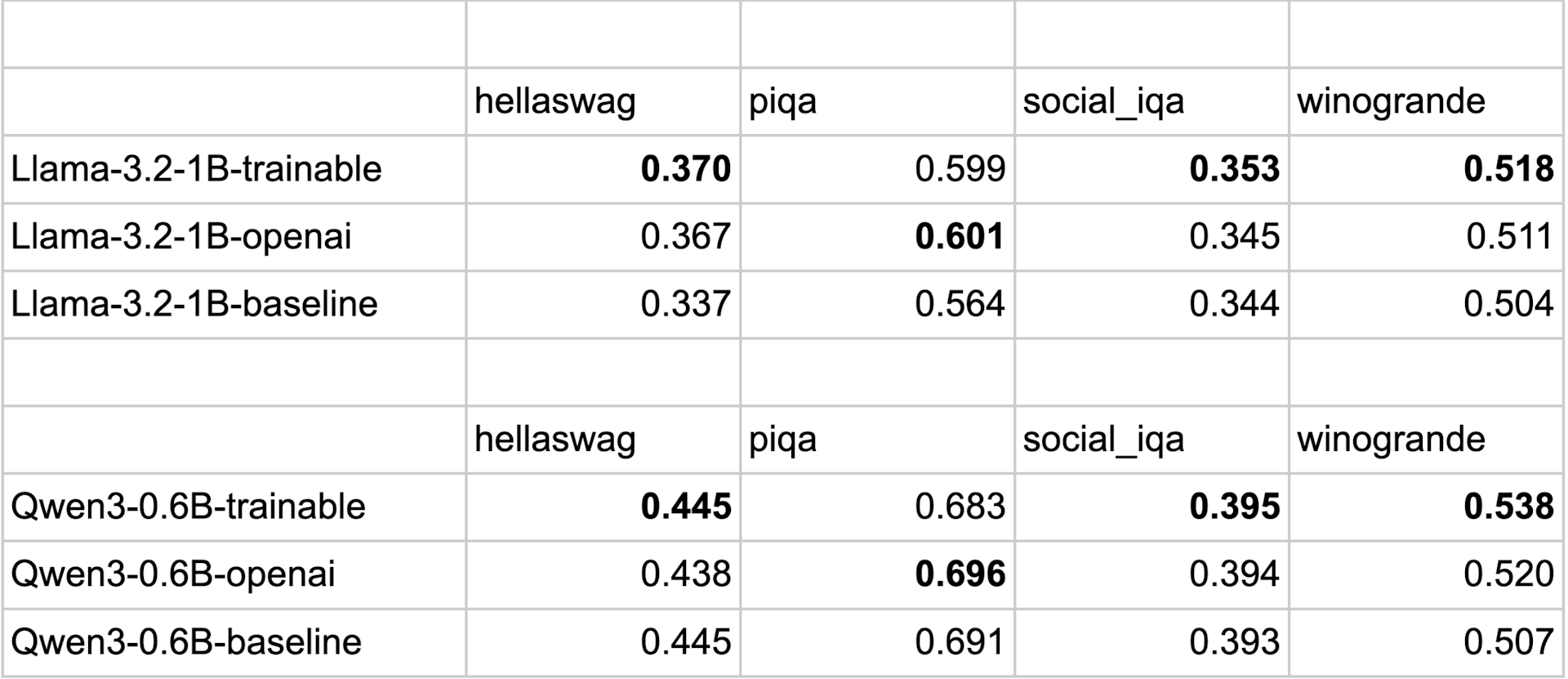
Task: Select the 0.511 winogrande cell
Action: pyautogui.click(x=1508, y=237)
